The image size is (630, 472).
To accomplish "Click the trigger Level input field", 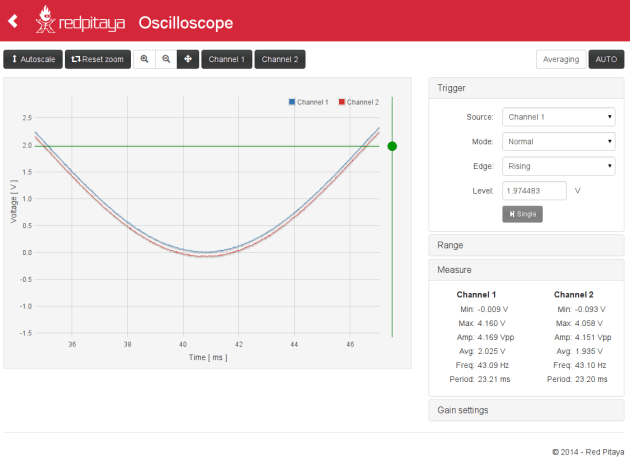I will (x=534, y=190).
